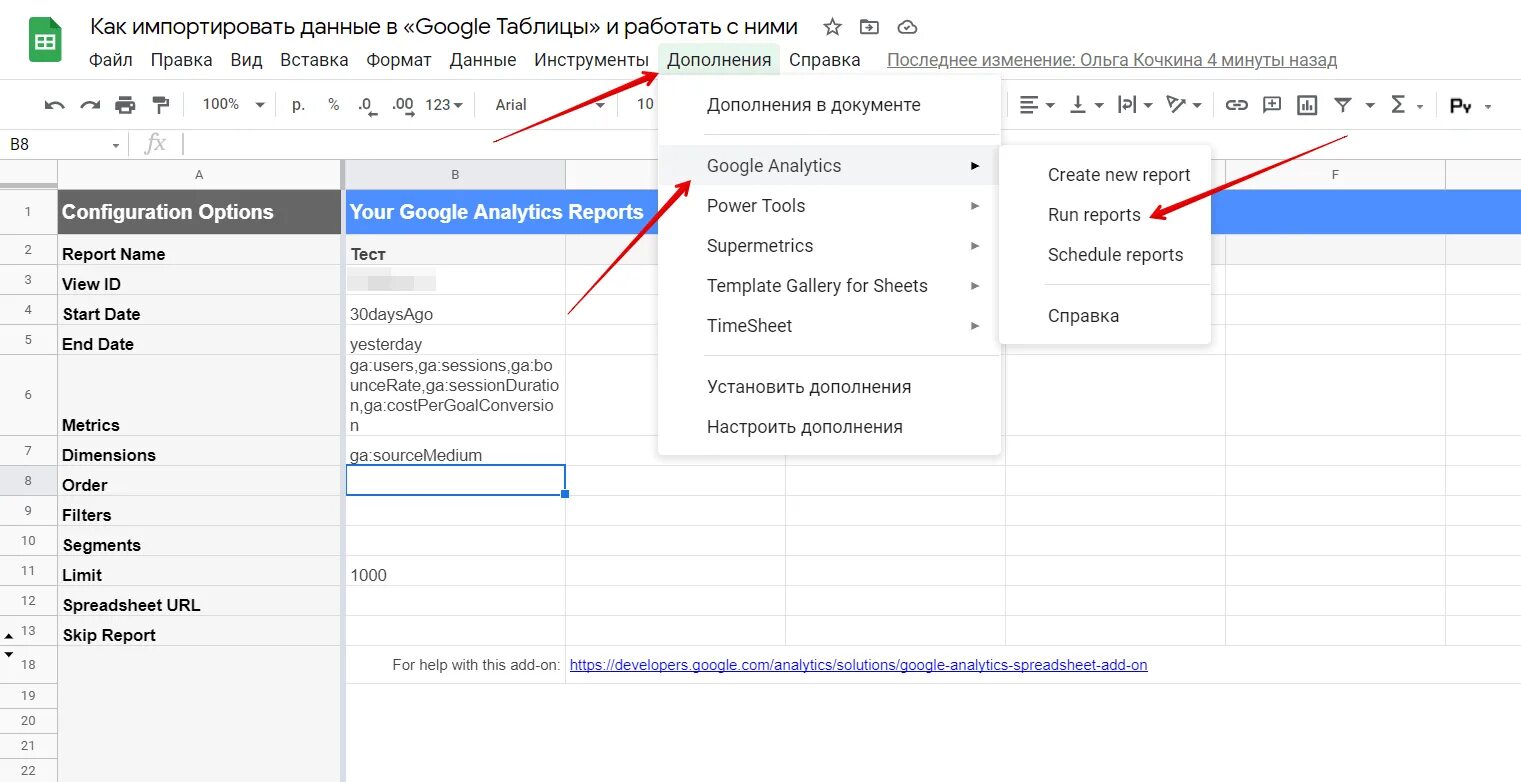Create a filter
Image resolution: width=1521 pixels, height=782 pixels.
(1343, 105)
